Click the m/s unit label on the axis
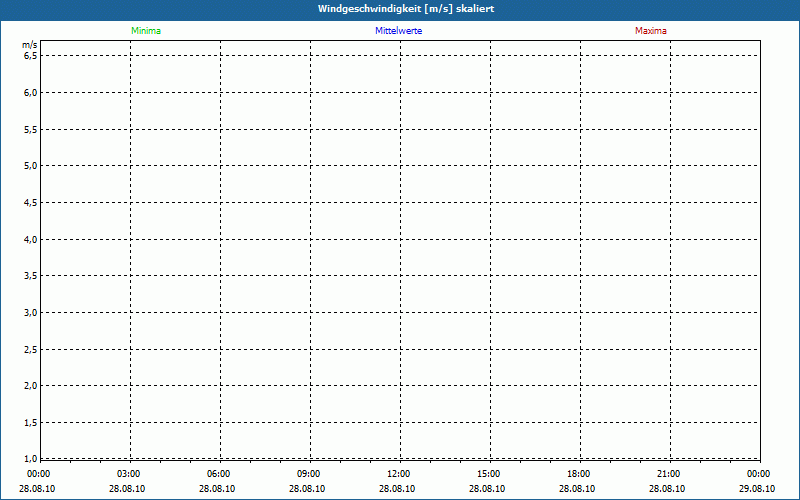 30,45
